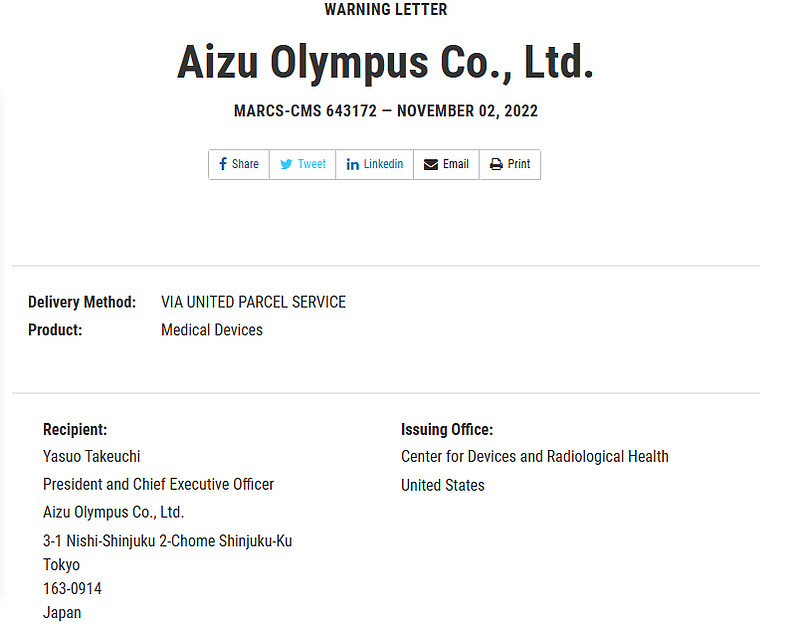Post the letter to Linkedin
The image size is (800, 635).
(374, 164)
